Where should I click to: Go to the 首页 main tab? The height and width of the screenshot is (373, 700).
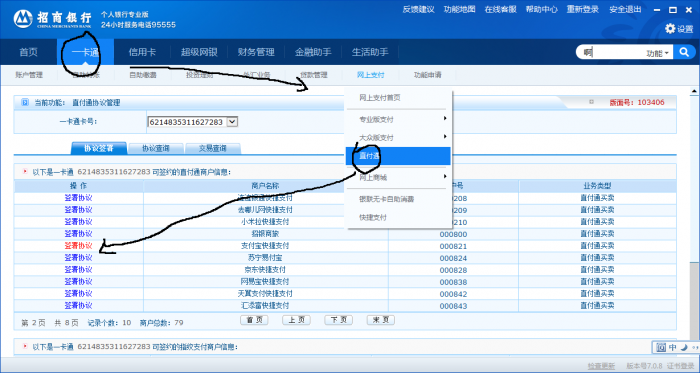tap(29, 52)
